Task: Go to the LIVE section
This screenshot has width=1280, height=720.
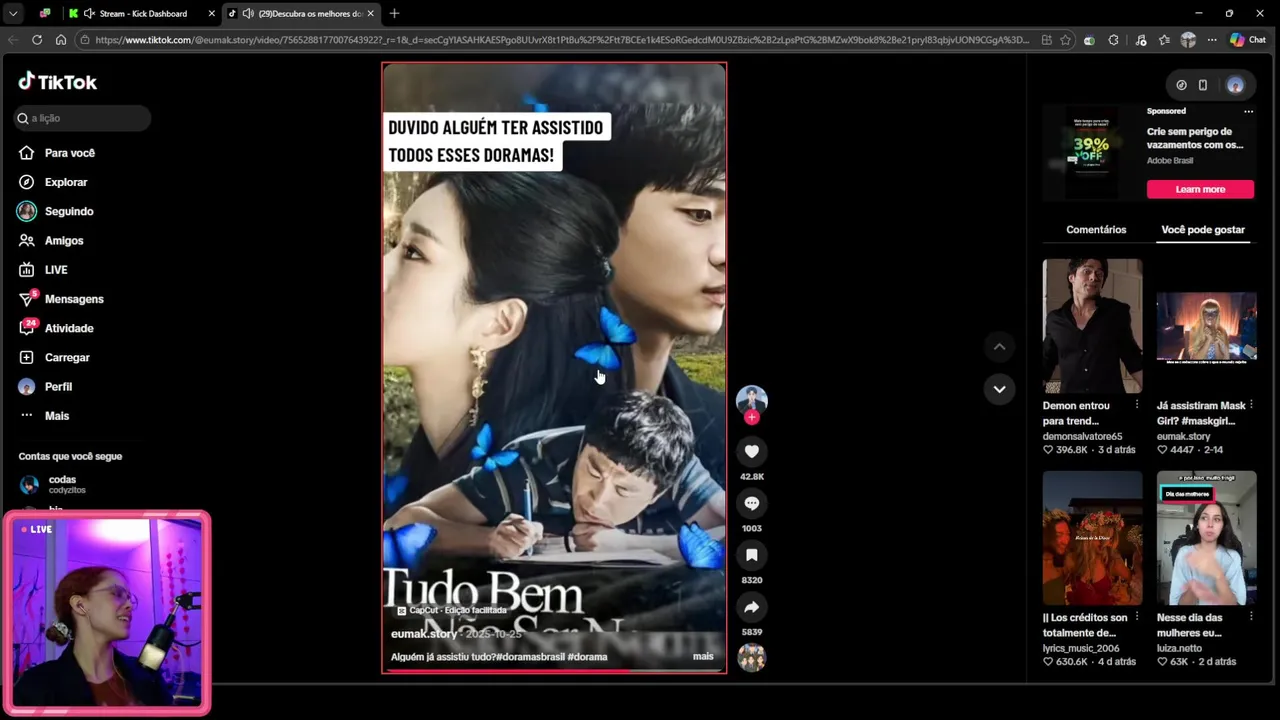Action: [x=43, y=270]
